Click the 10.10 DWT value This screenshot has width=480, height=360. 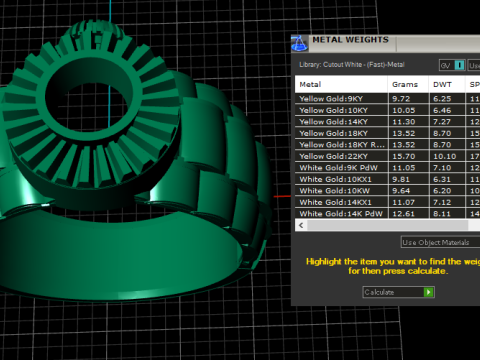[445, 156]
